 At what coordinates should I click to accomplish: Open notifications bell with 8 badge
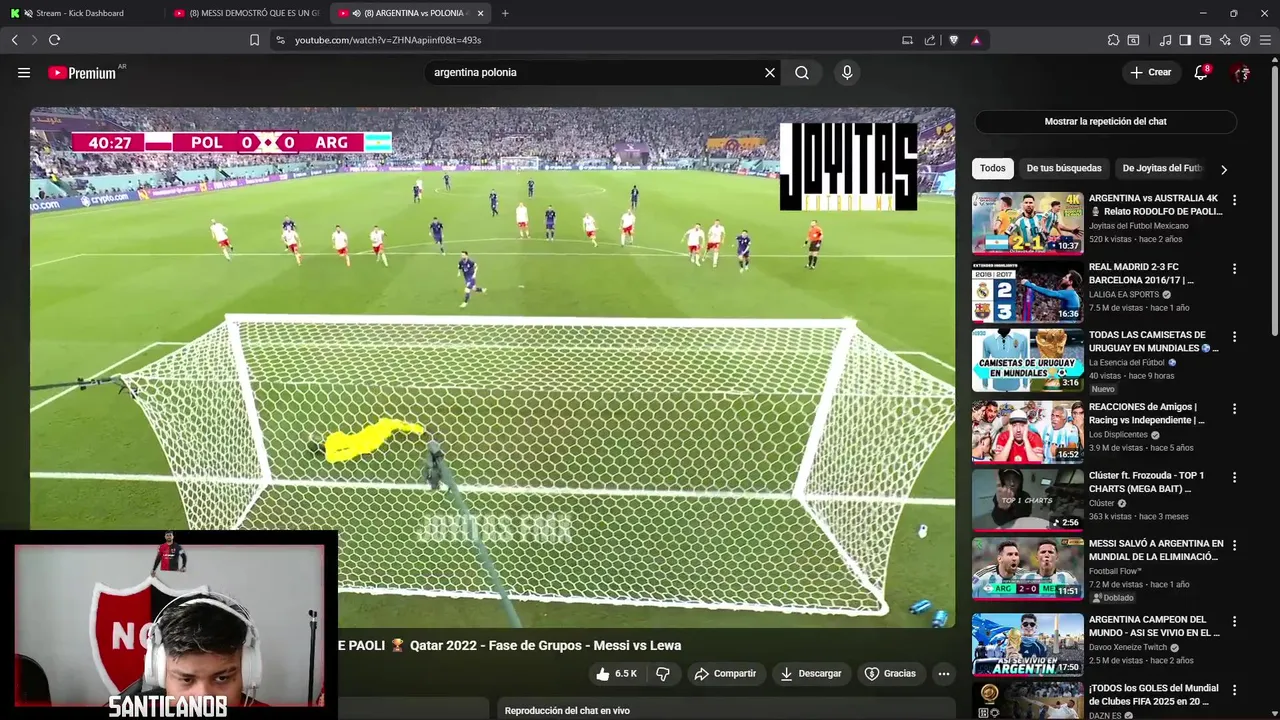pos(1201,73)
